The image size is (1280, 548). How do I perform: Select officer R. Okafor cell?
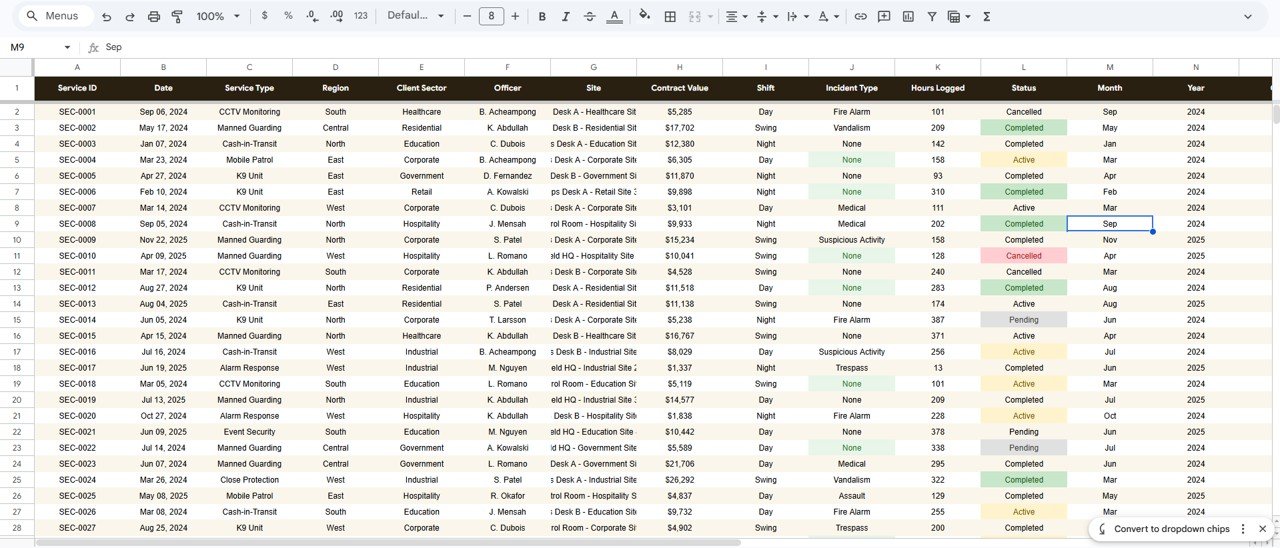tap(507, 496)
